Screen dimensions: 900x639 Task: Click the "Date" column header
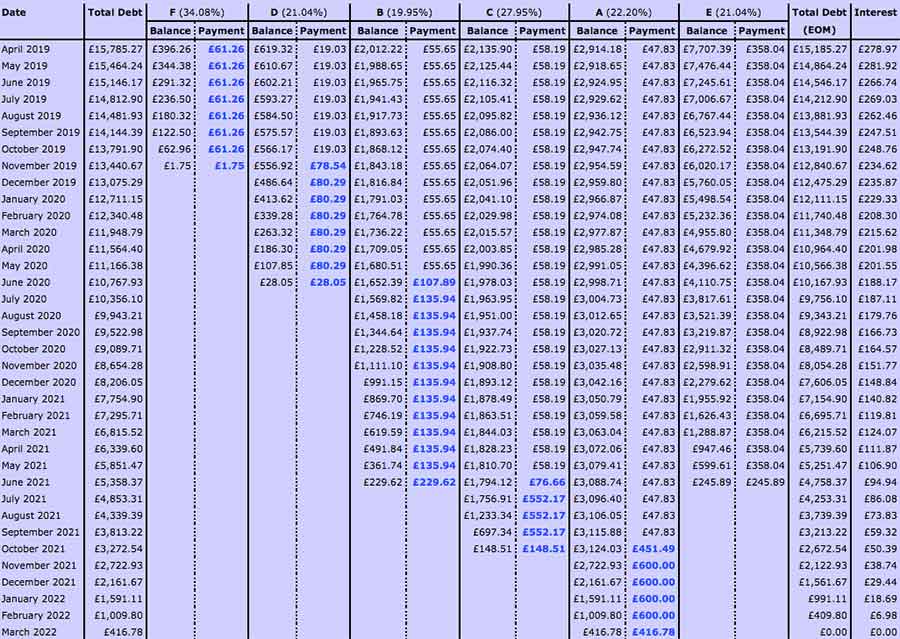(14, 12)
